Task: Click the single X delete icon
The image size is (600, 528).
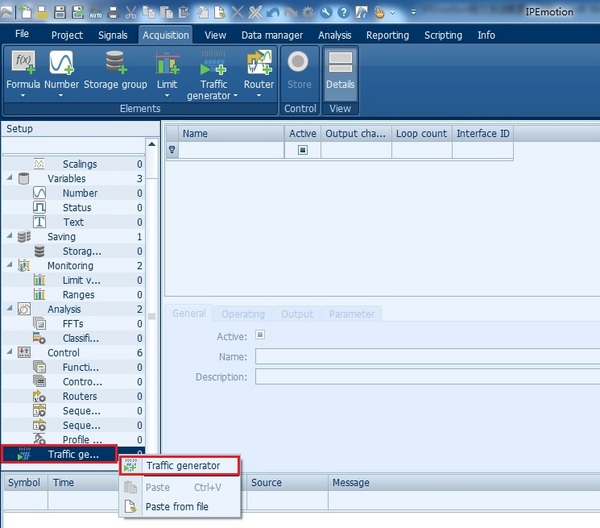Action: click(237, 12)
